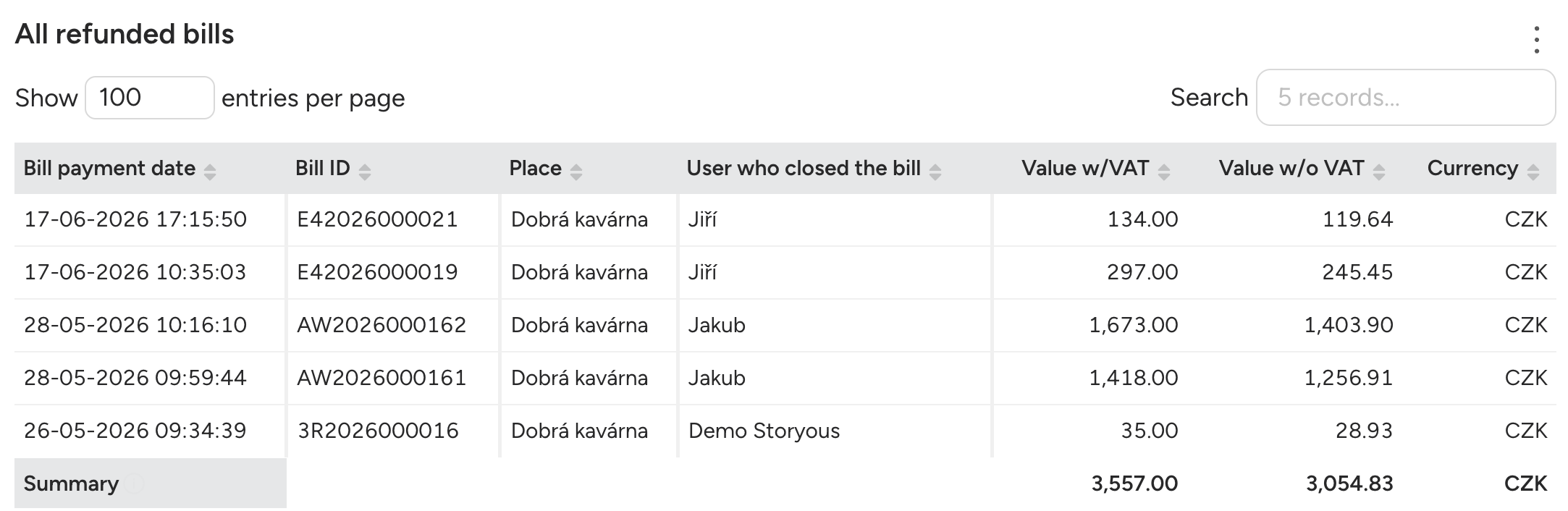Sort by Bill payment date arrows
The height and width of the screenshot is (511, 1568).
(210, 172)
